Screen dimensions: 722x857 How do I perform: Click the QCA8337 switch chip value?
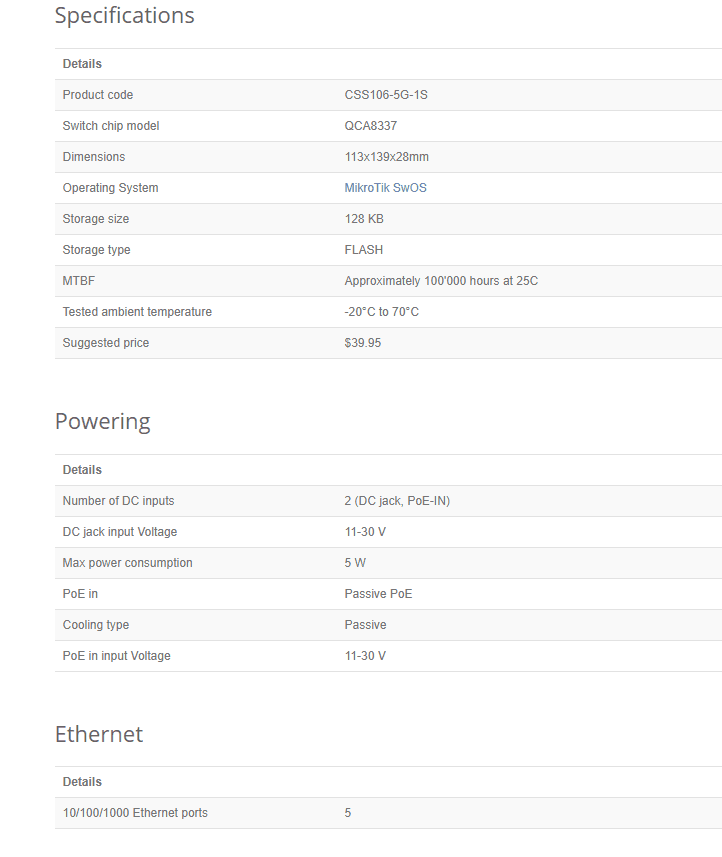pos(370,126)
